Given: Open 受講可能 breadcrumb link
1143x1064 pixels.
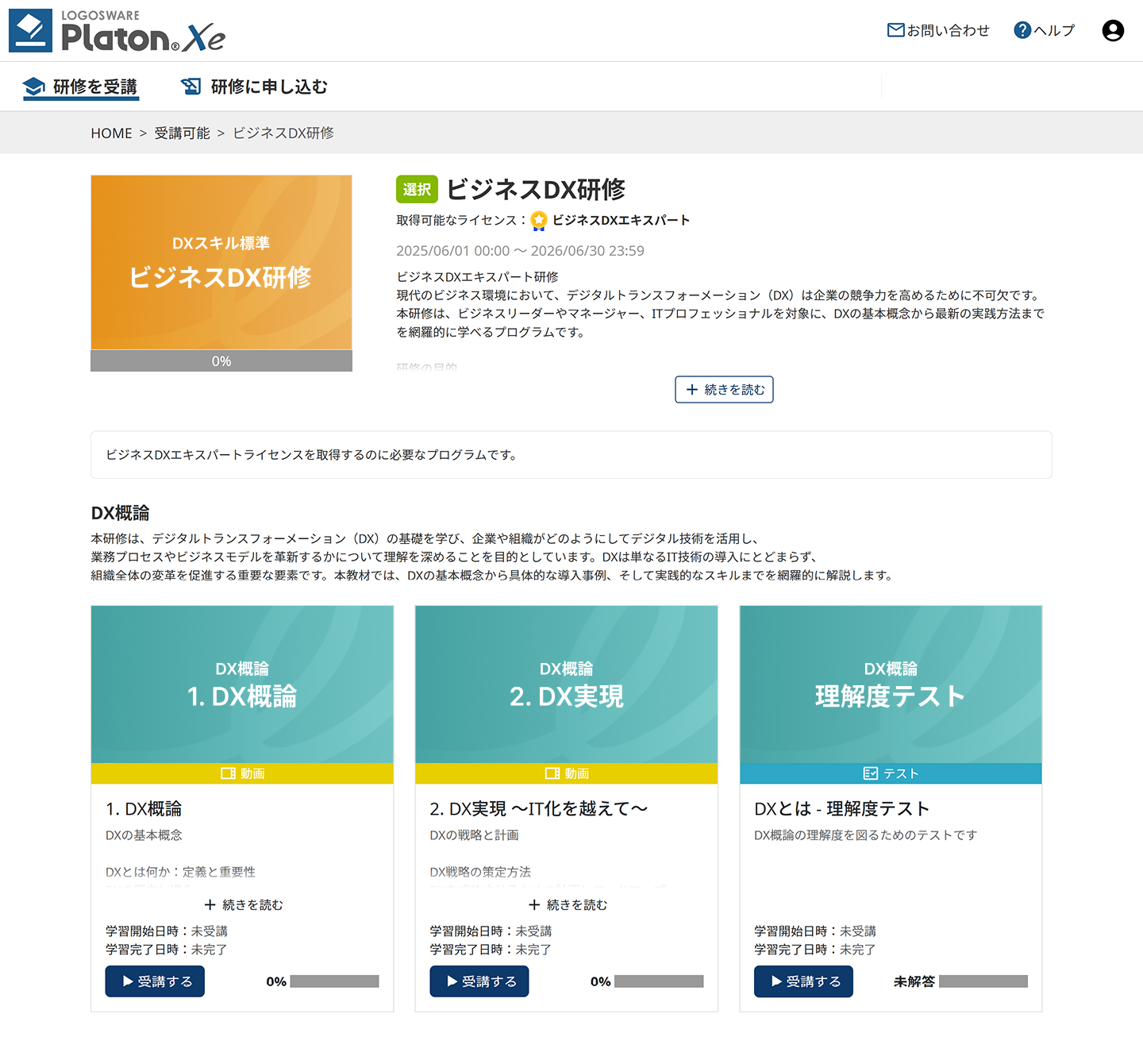Looking at the screenshot, I should (x=182, y=133).
